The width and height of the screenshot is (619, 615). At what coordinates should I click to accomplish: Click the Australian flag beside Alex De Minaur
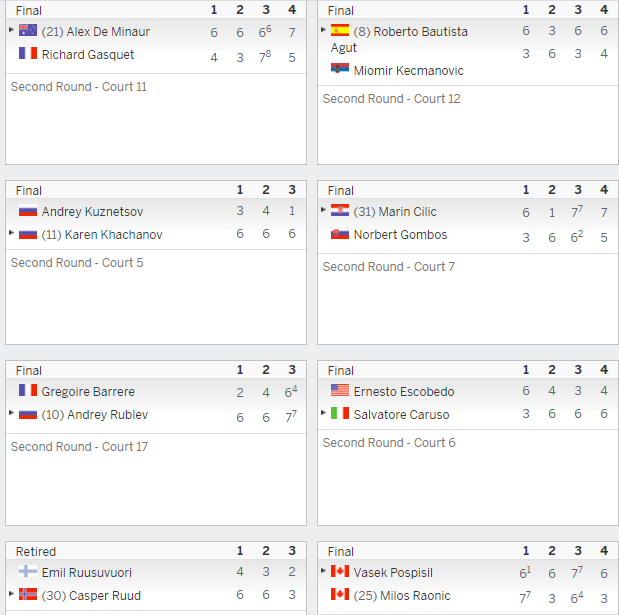click(x=28, y=30)
